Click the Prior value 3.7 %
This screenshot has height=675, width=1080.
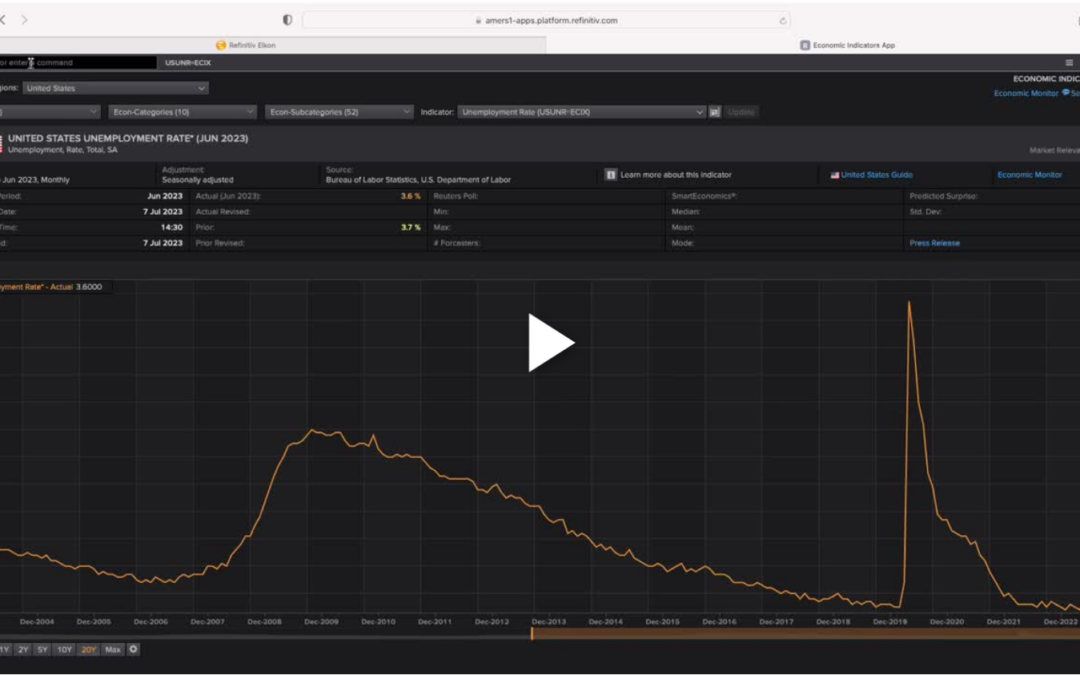411,227
